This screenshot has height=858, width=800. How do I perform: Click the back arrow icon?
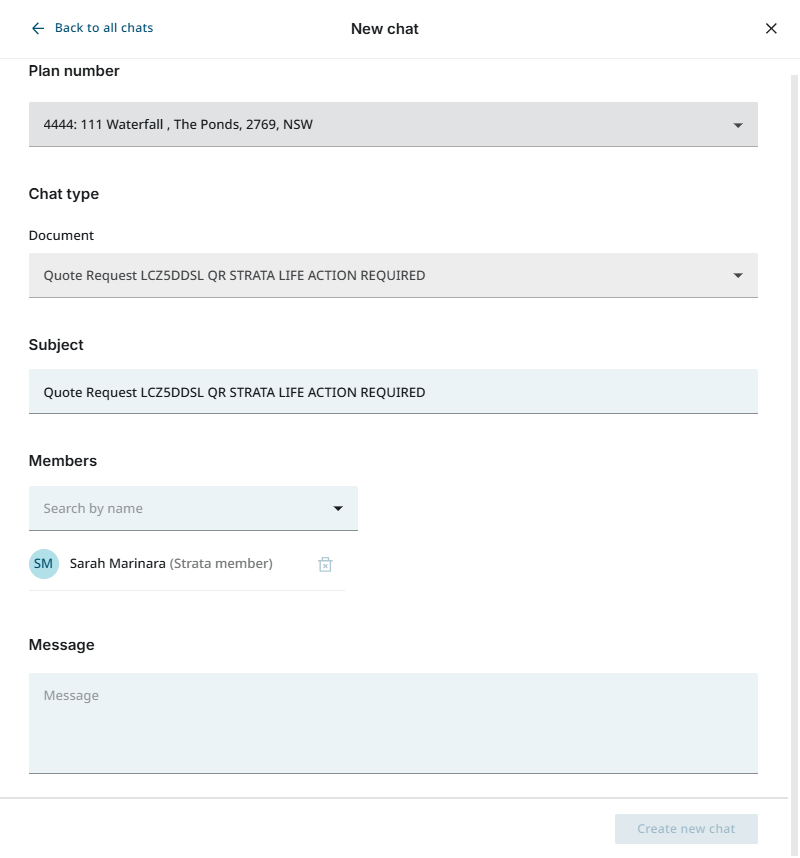38,28
